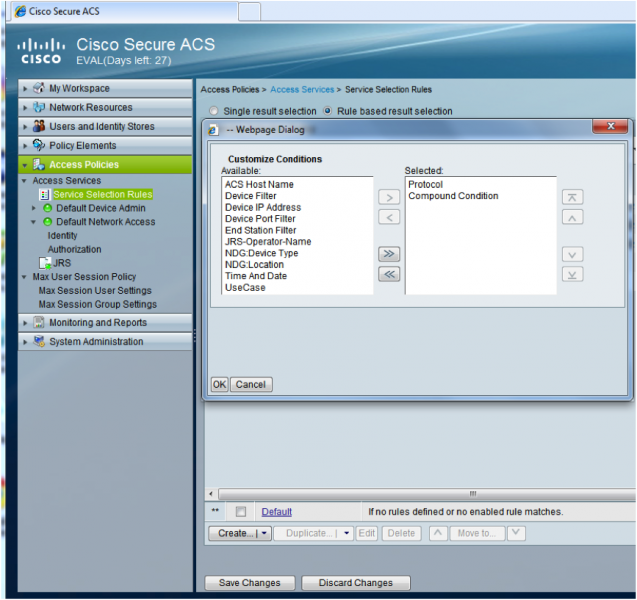Select Single result selection radio button
The height and width of the screenshot is (600, 637).
click(x=214, y=111)
